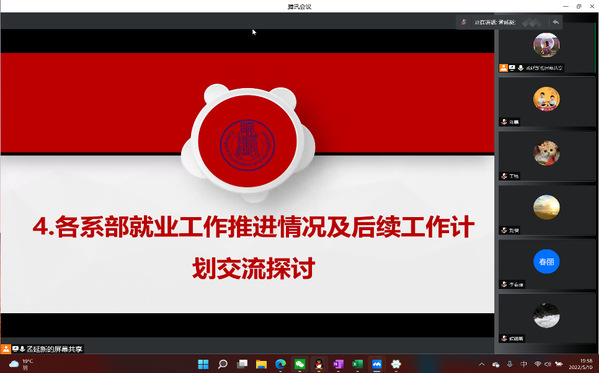Viewport: 599px width, 373px height.
Task: Click the muted microphone icon in top toolbar
Action: [463, 22]
